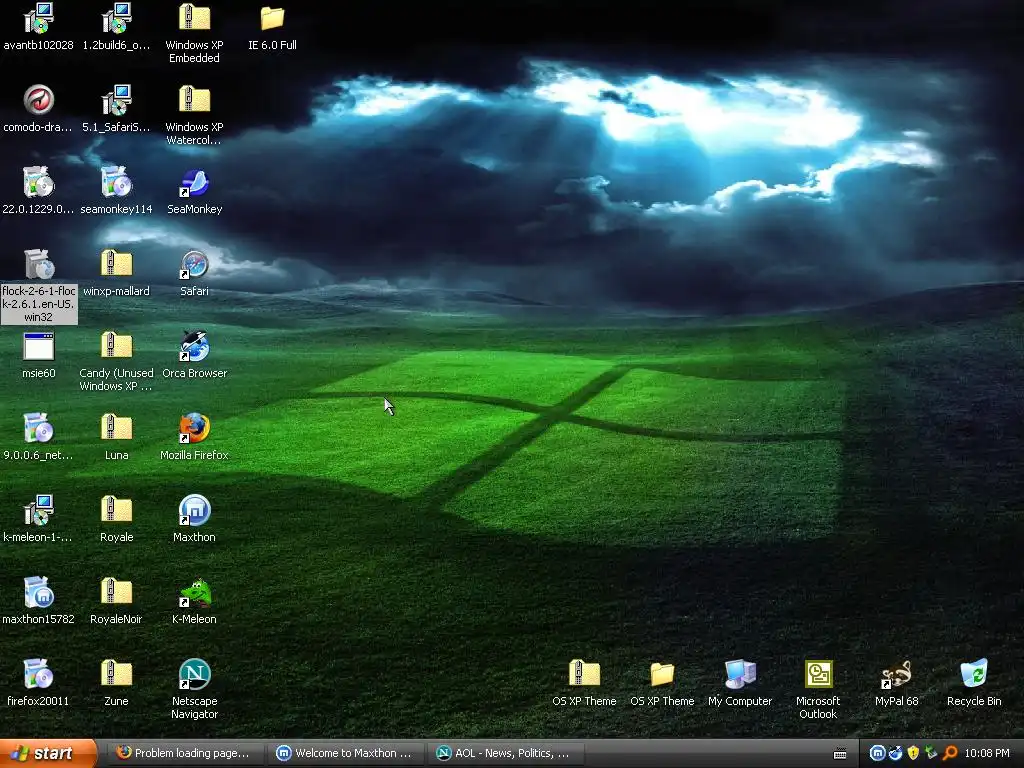Click the Orca whale tray icon

point(895,753)
